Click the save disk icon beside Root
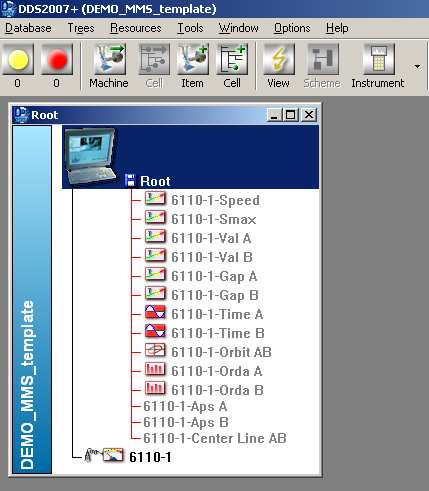The image size is (429, 491). point(130,180)
